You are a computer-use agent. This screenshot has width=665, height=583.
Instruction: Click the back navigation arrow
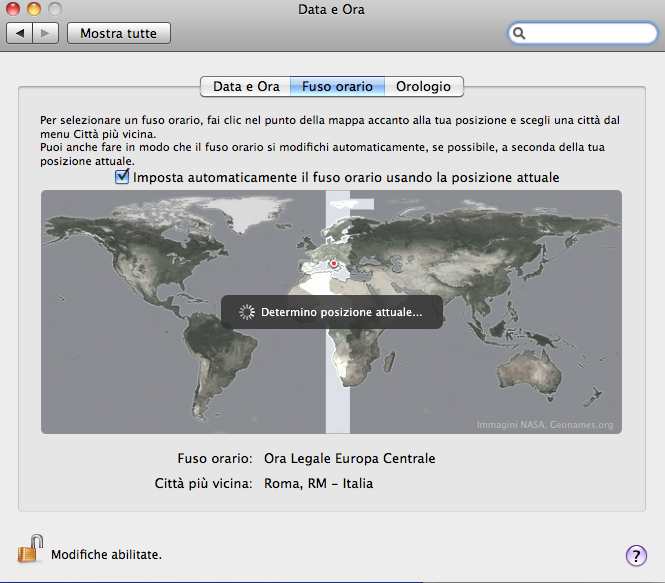(x=20, y=34)
